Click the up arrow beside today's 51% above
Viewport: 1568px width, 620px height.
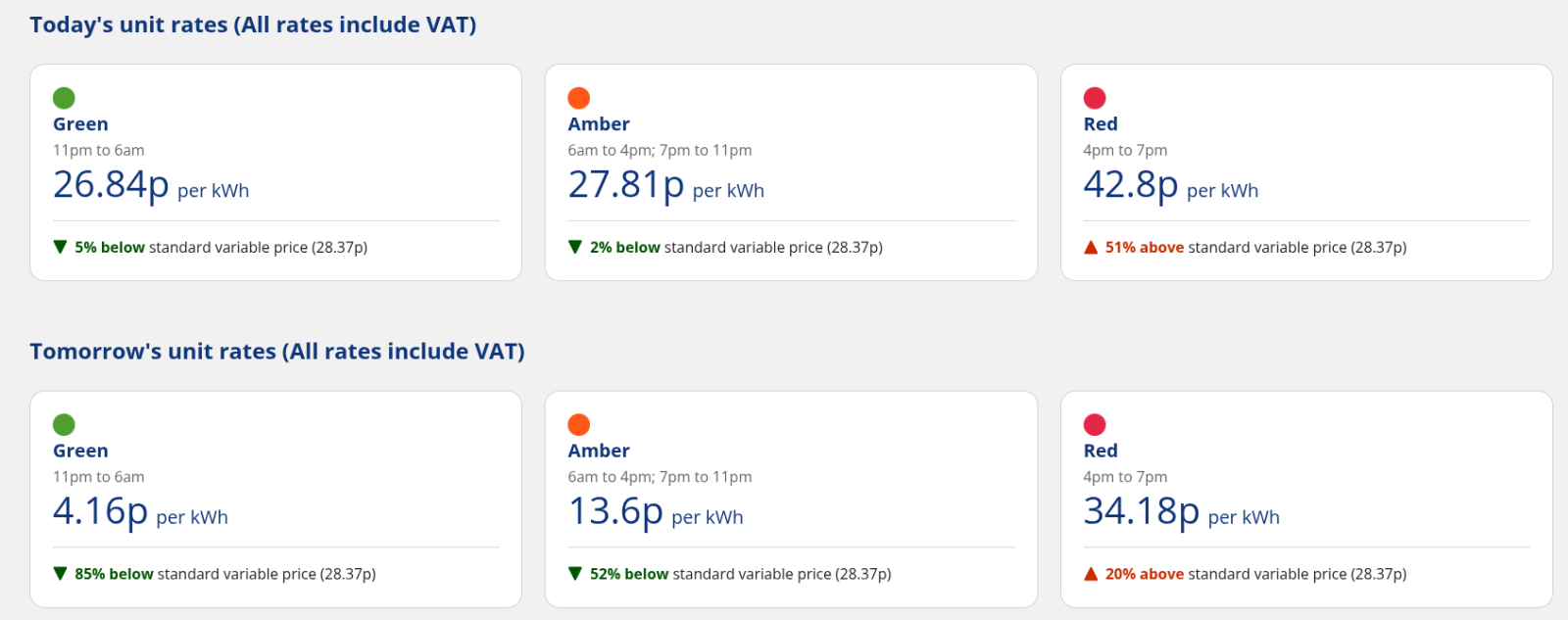coord(1091,247)
